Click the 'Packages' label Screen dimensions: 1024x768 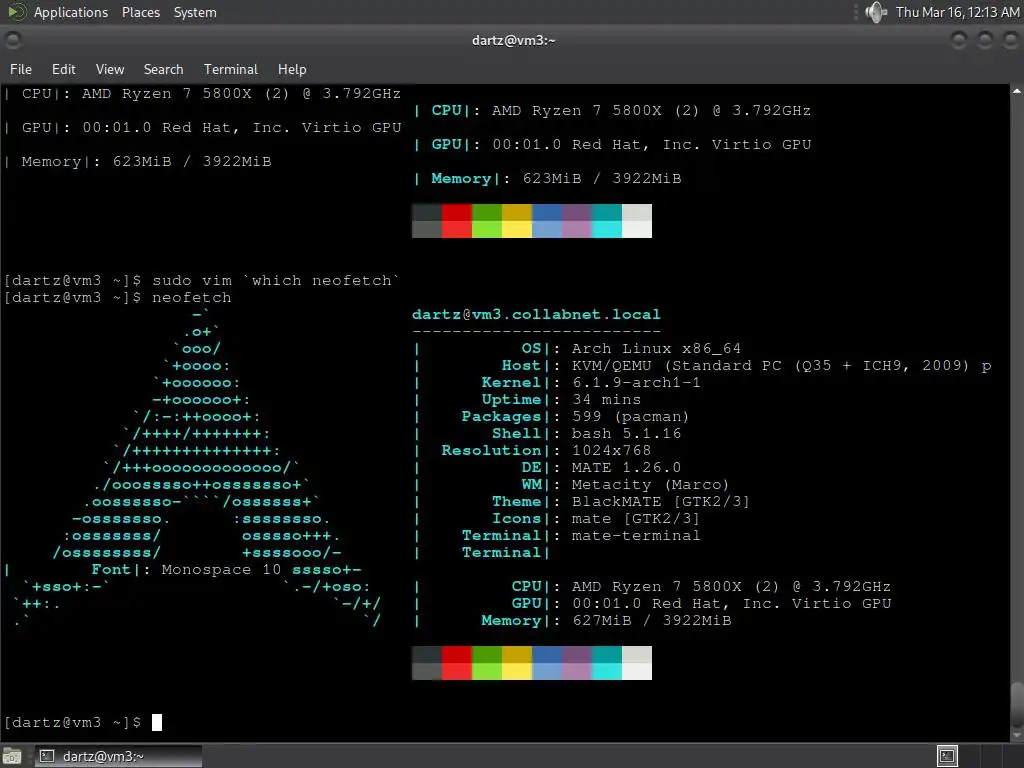(x=502, y=417)
